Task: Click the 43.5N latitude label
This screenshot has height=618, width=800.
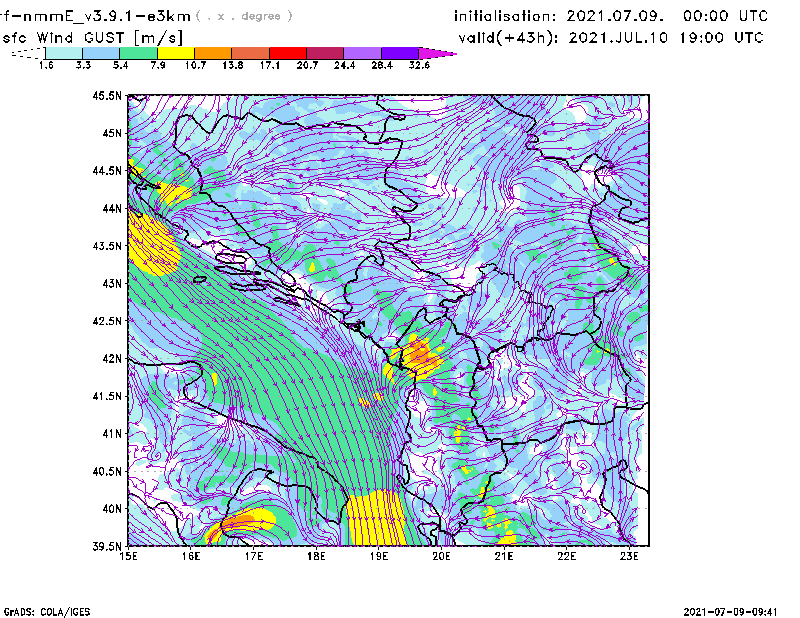Action: click(107, 246)
